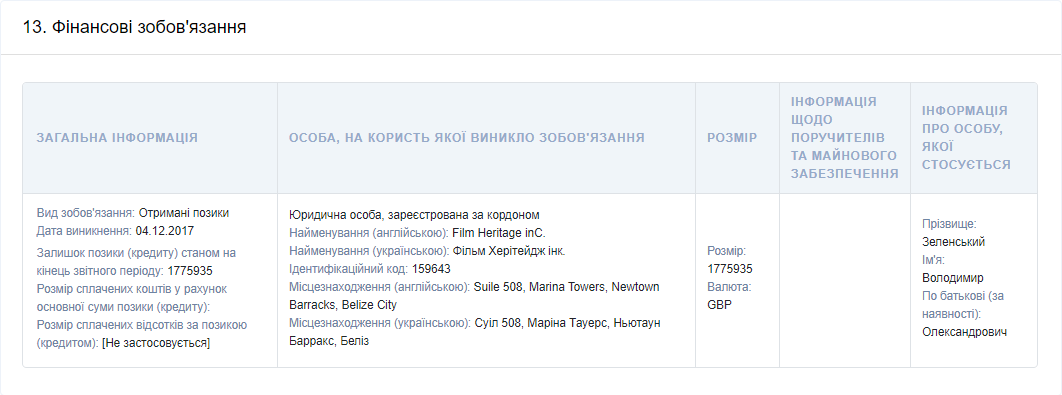Viewport: 1062px width, 395px height.
Task: Select surname 'Зеленський'
Action: (x=954, y=242)
